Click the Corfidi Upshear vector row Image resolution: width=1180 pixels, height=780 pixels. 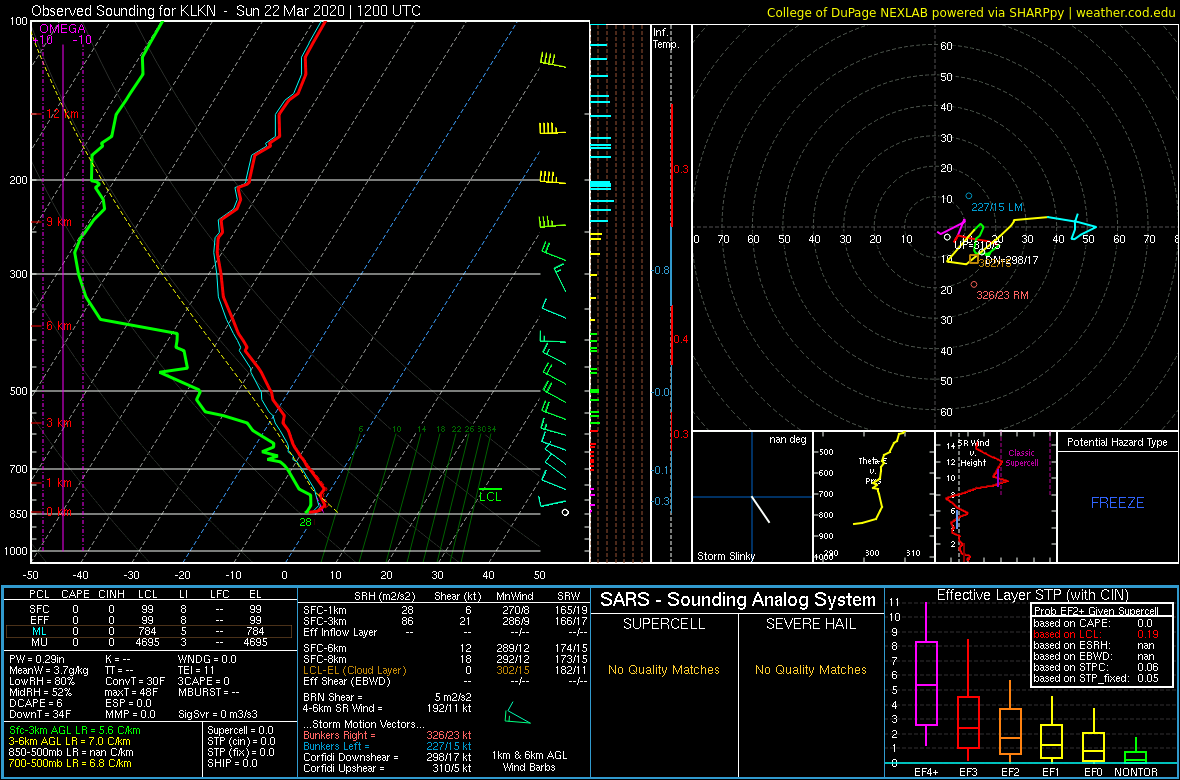(x=387, y=767)
